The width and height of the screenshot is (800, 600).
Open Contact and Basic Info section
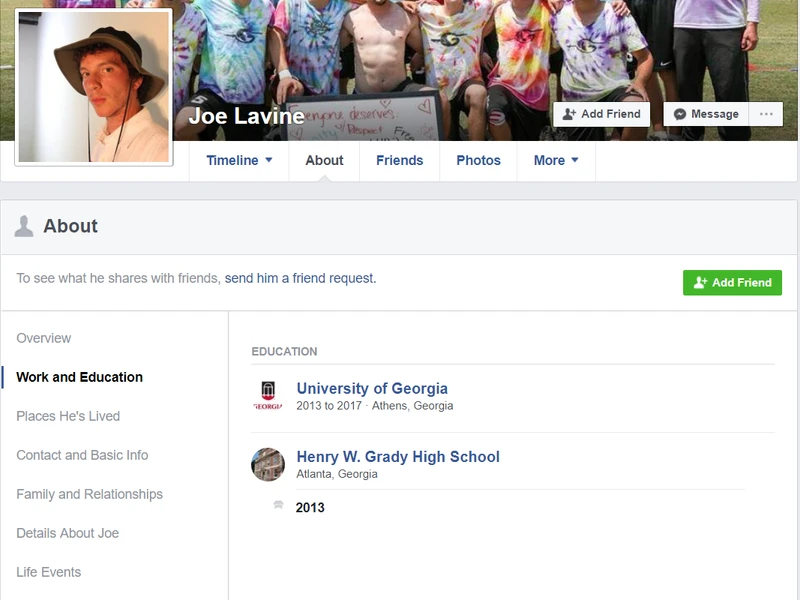(x=82, y=455)
